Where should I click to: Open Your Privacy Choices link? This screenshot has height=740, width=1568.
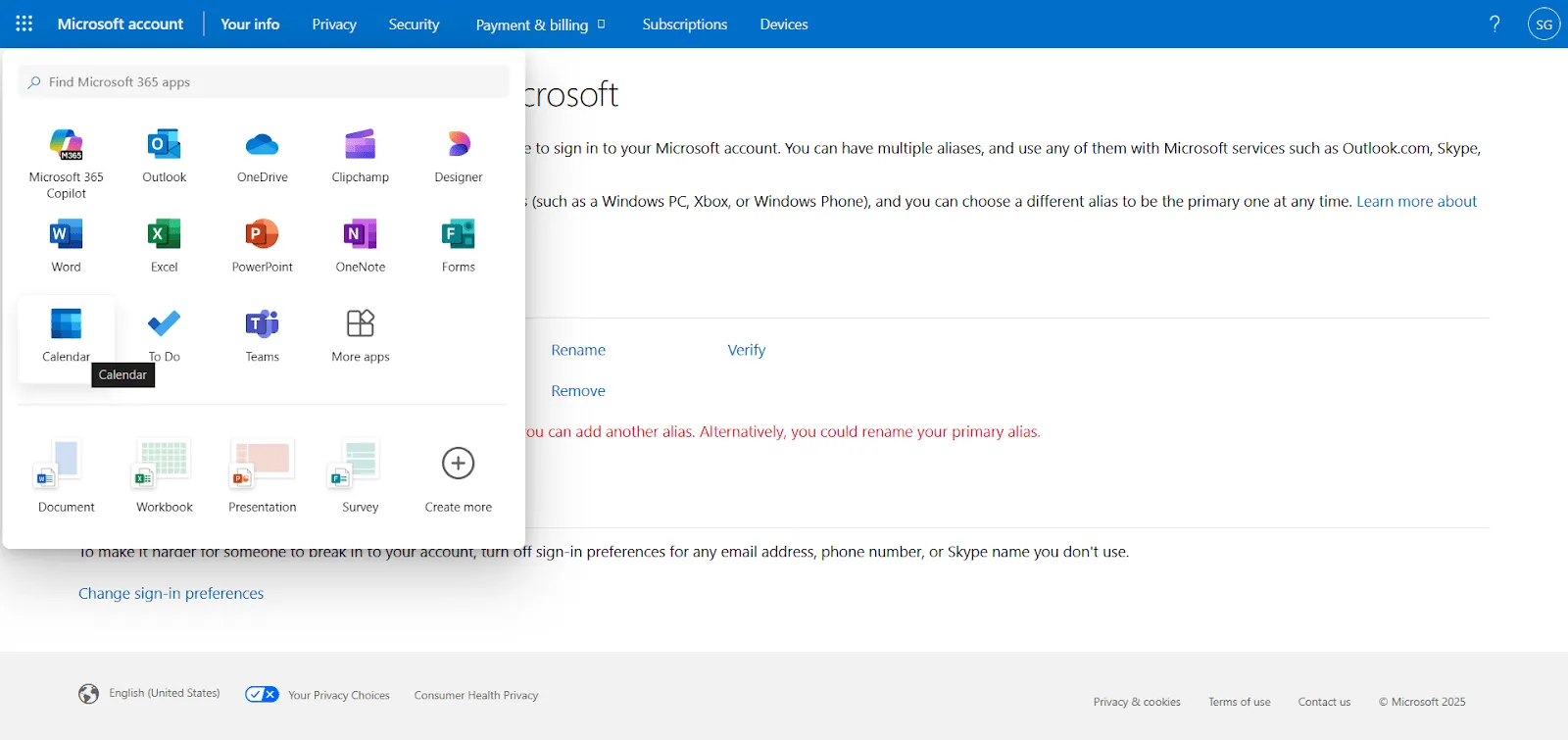click(339, 695)
